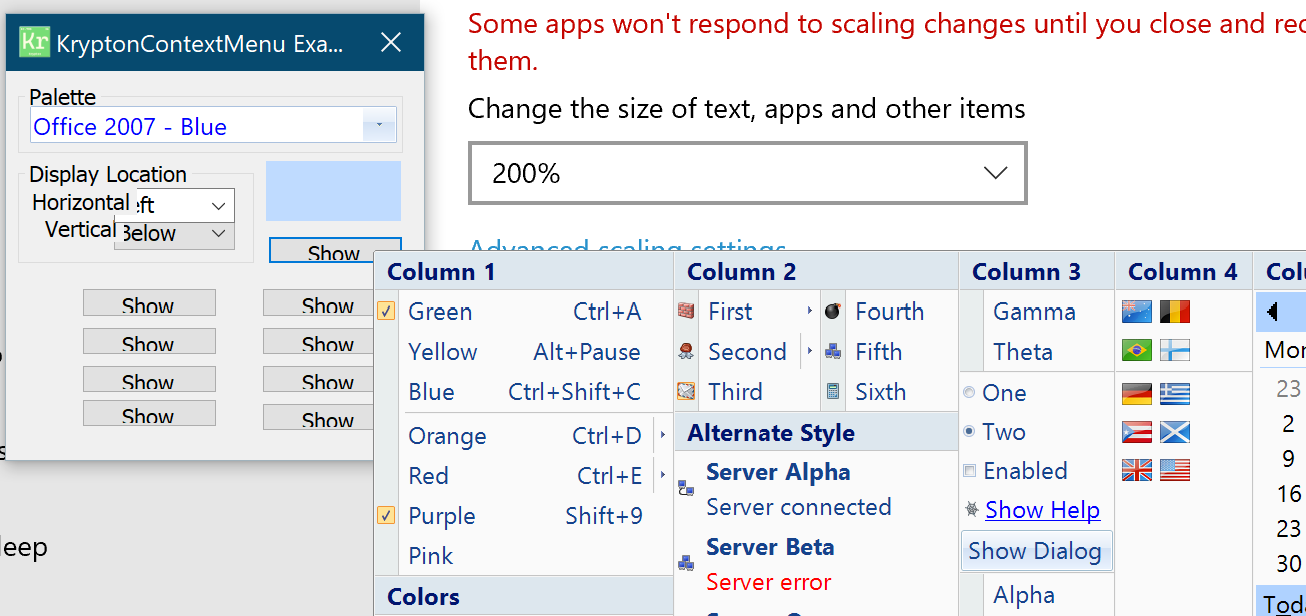Expand the submenu arrow for Orange

point(662,436)
